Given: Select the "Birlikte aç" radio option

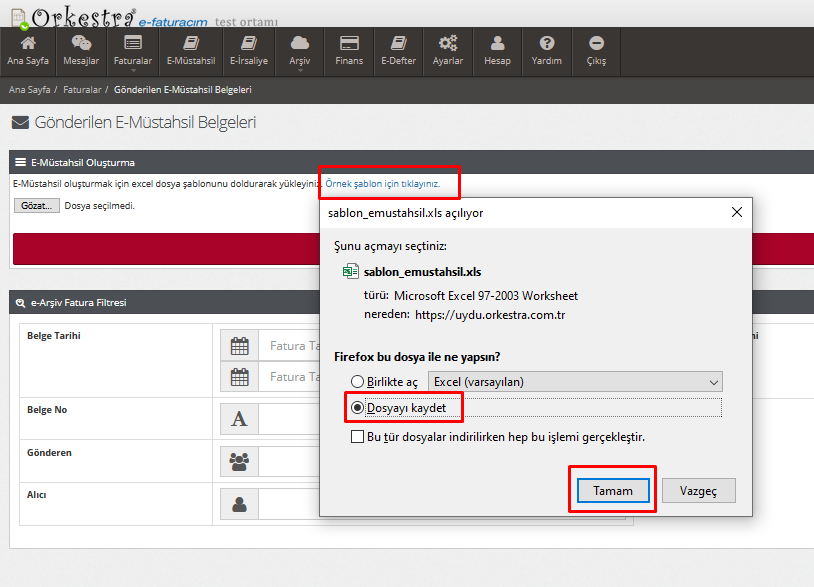Looking at the screenshot, I should 357,382.
